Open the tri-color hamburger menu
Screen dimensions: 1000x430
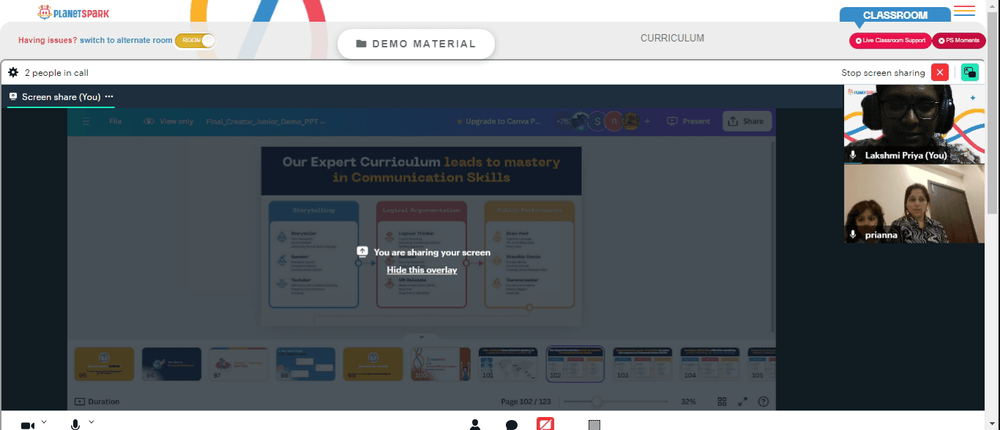(x=964, y=11)
